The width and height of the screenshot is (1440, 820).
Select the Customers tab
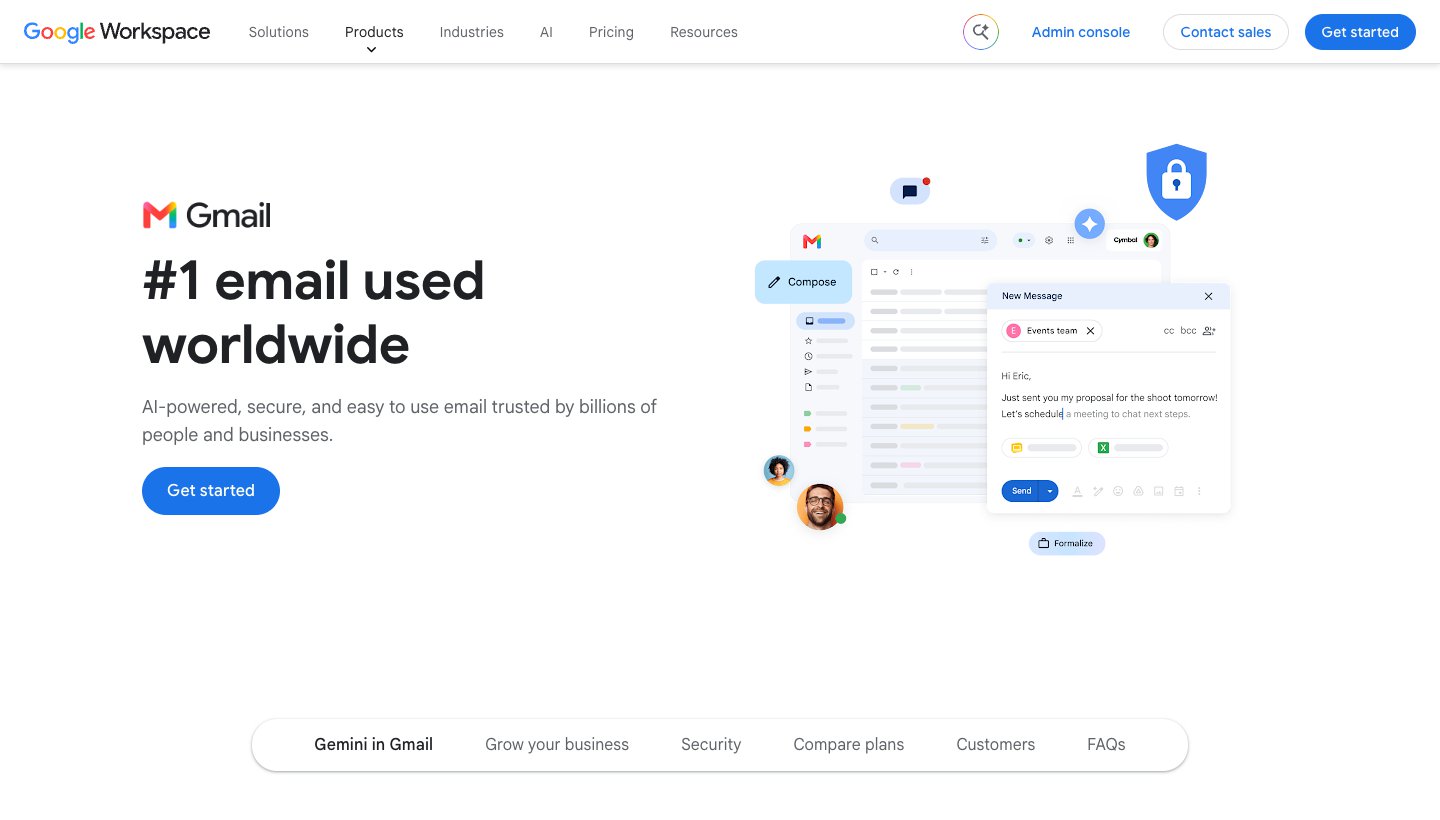tap(996, 745)
